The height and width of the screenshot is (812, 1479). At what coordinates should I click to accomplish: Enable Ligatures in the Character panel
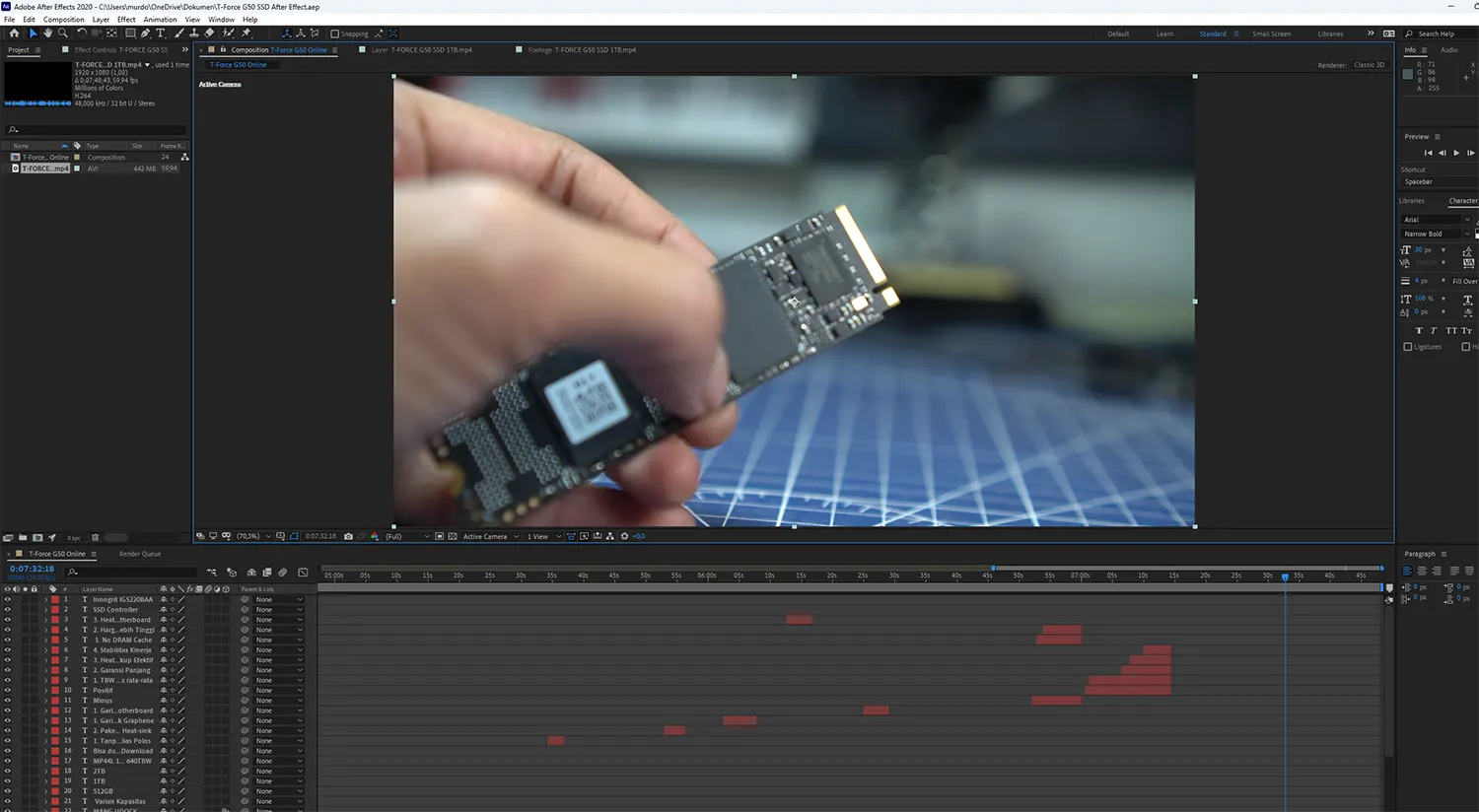tap(1410, 346)
